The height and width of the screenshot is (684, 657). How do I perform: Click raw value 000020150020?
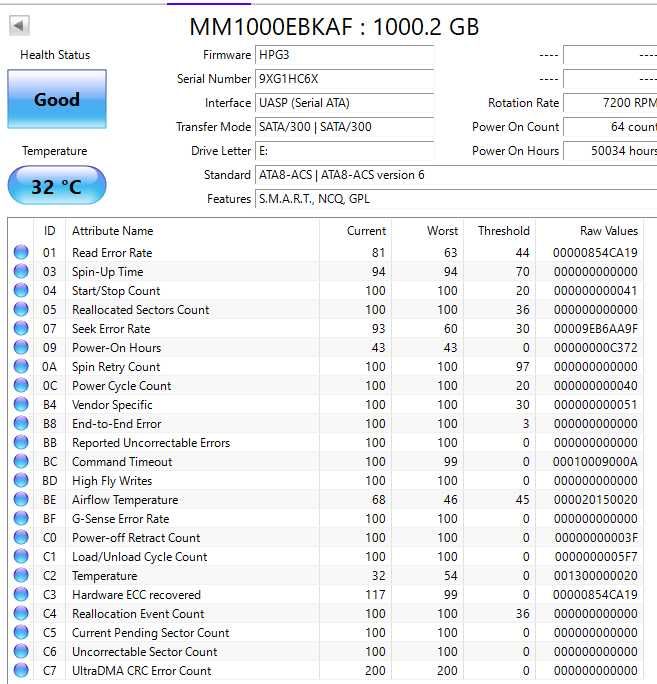(x=595, y=499)
